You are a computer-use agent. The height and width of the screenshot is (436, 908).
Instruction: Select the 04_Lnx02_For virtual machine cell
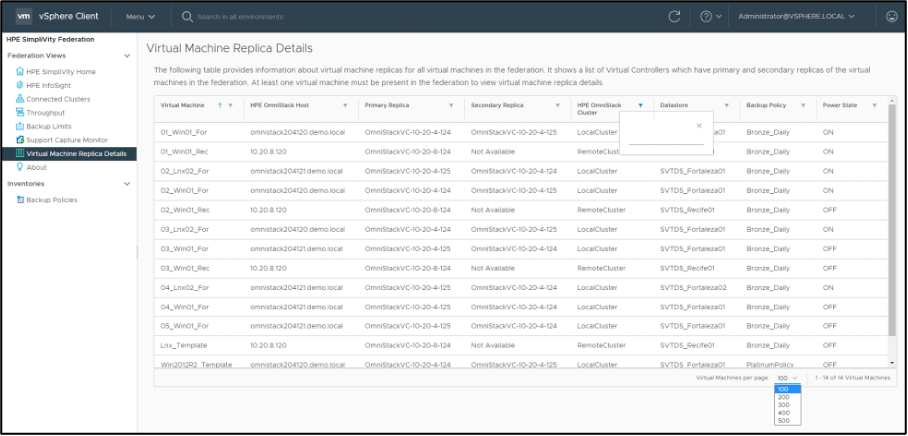(184, 287)
